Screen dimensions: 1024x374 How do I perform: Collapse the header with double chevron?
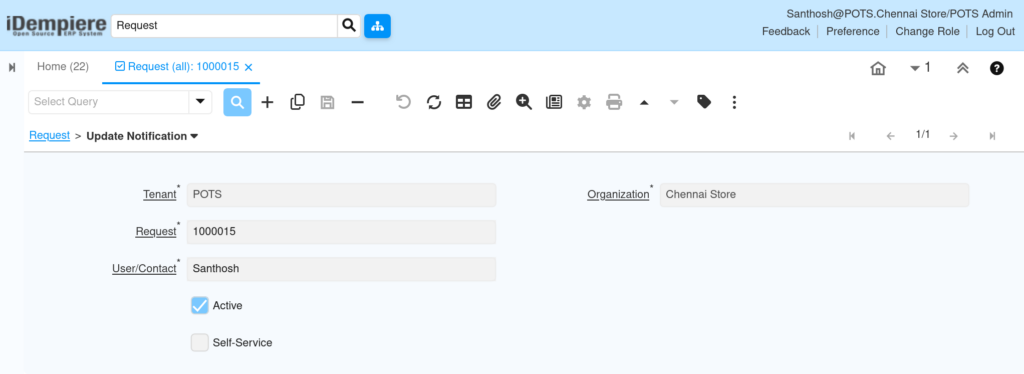tap(963, 68)
